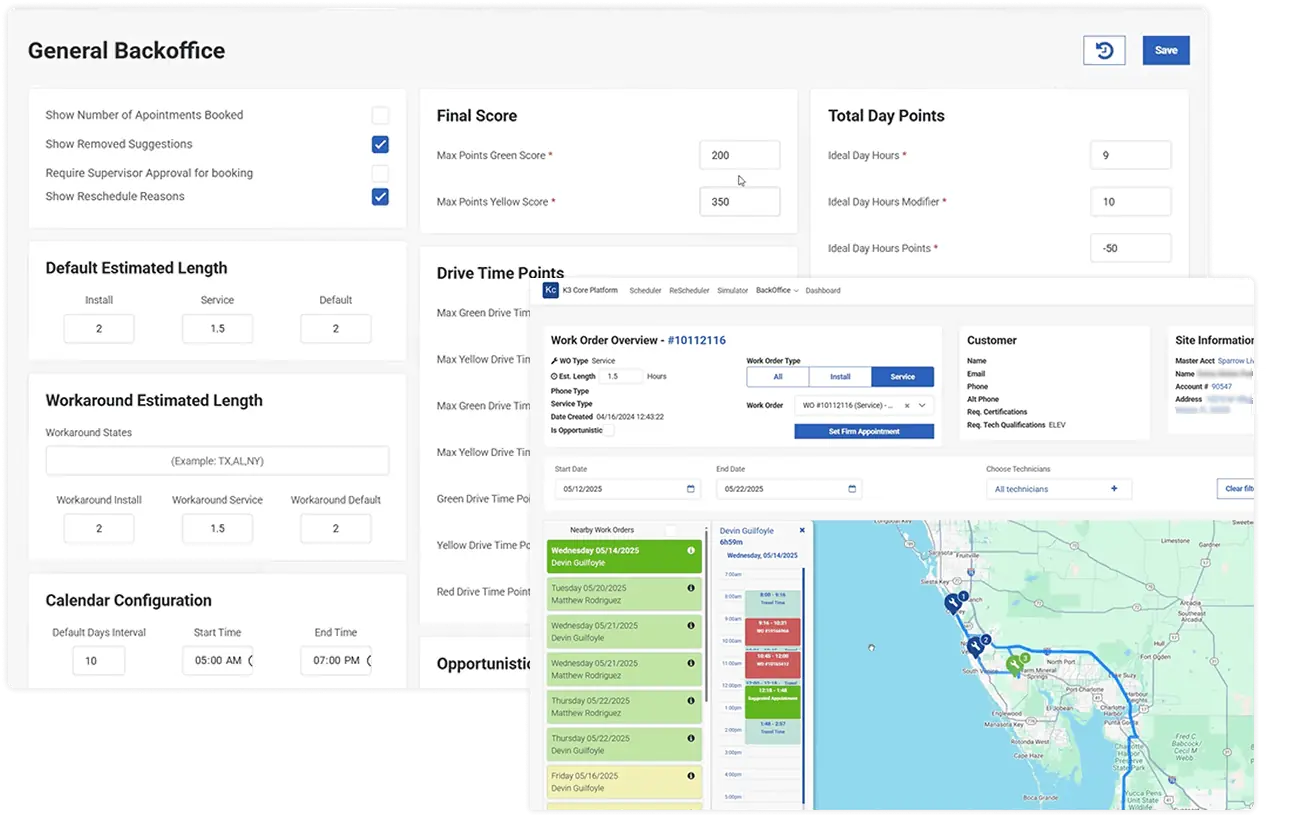1306x818 pixels.
Task: Open the Work Order #10112116 dropdown
Action: coord(921,405)
